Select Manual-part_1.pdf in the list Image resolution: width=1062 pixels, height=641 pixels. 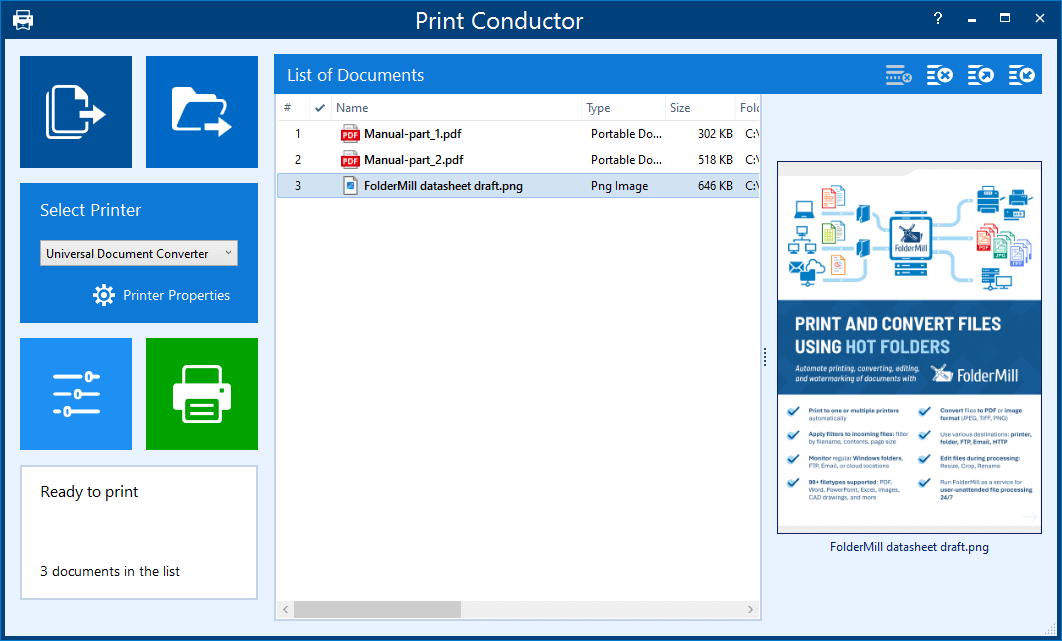412,134
